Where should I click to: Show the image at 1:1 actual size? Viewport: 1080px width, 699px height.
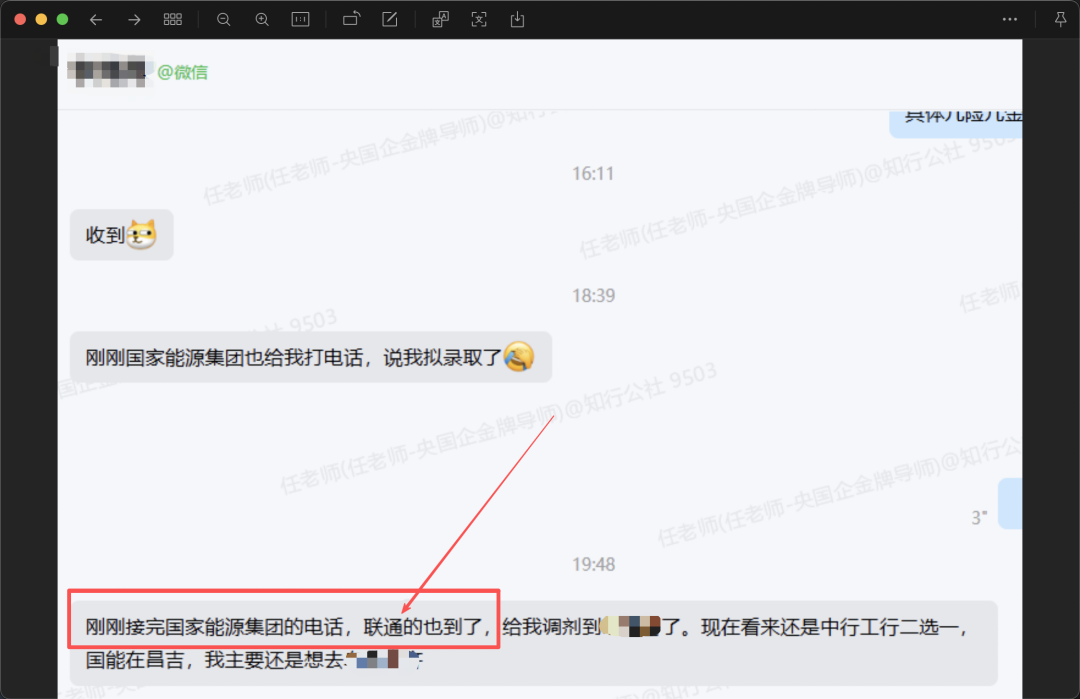click(300, 20)
